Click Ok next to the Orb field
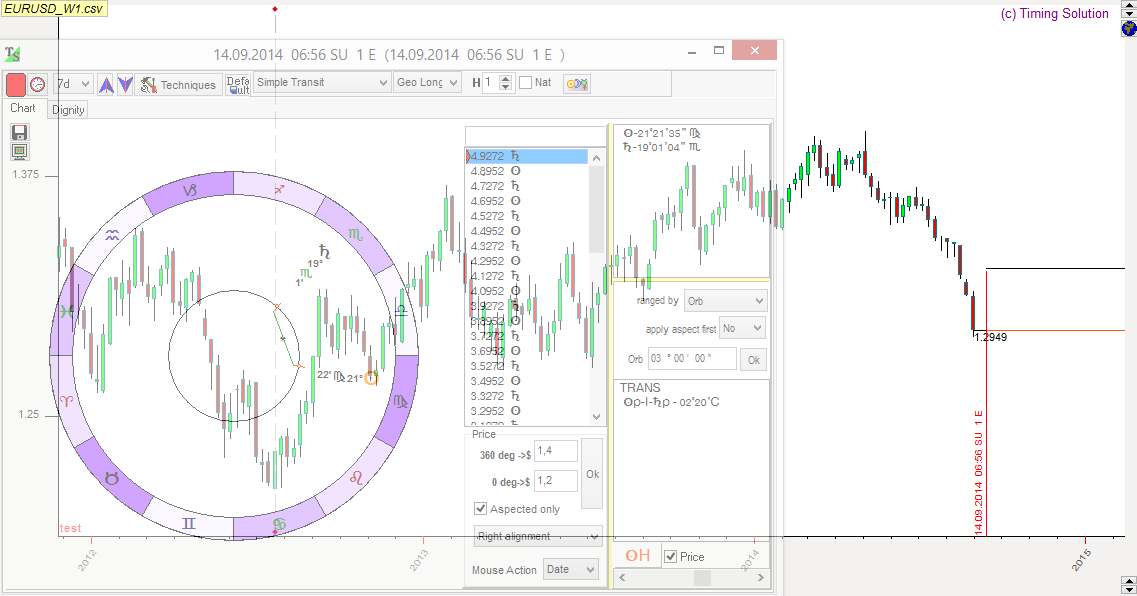 (x=754, y=360)
